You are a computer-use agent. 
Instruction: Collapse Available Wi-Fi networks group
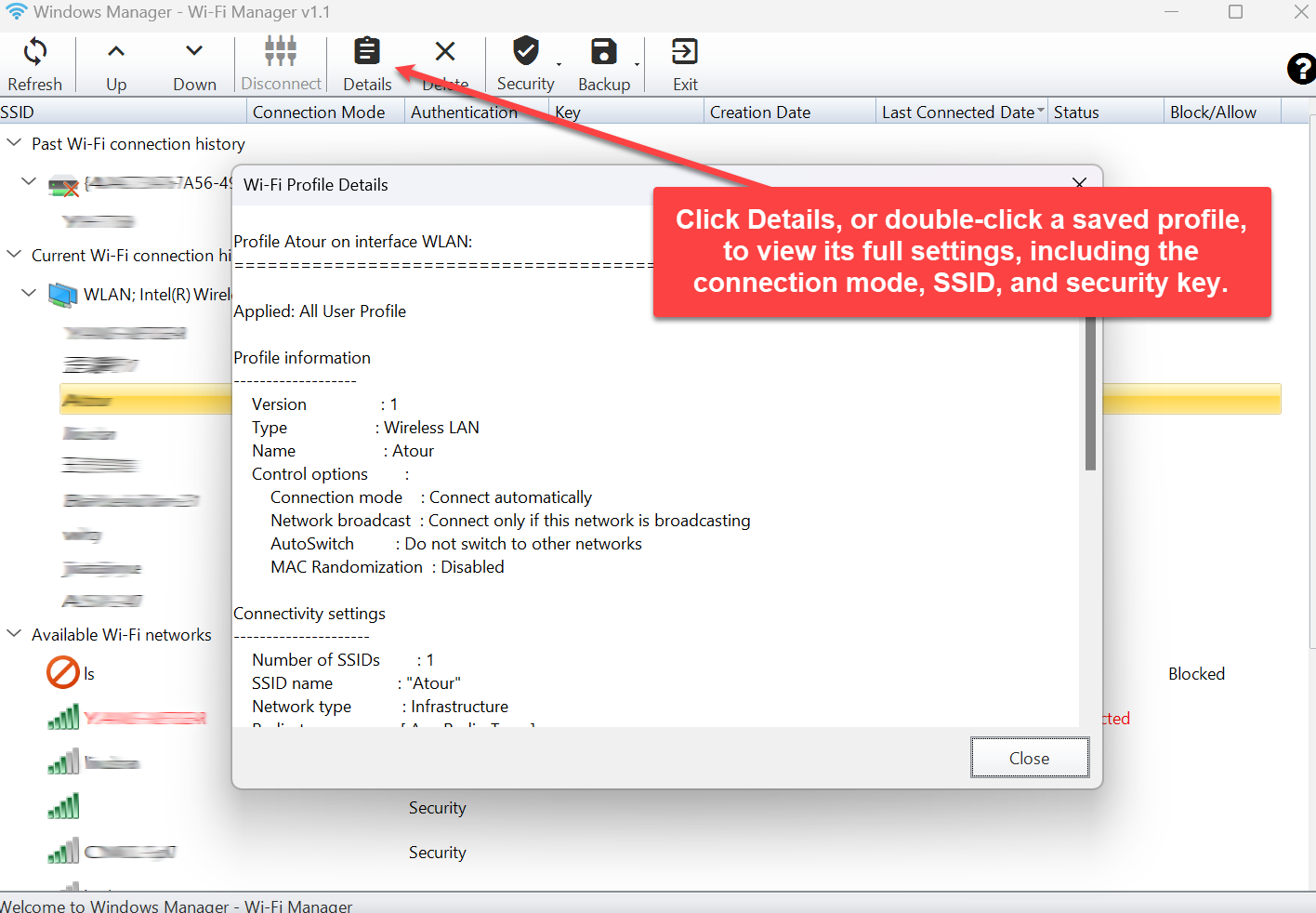tap(14, 633)
